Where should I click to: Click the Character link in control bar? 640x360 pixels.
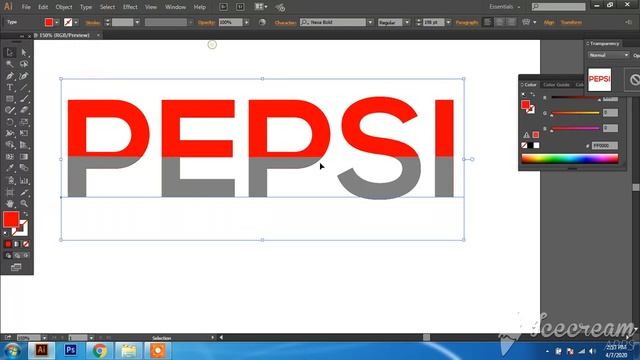tap(285, 23)
